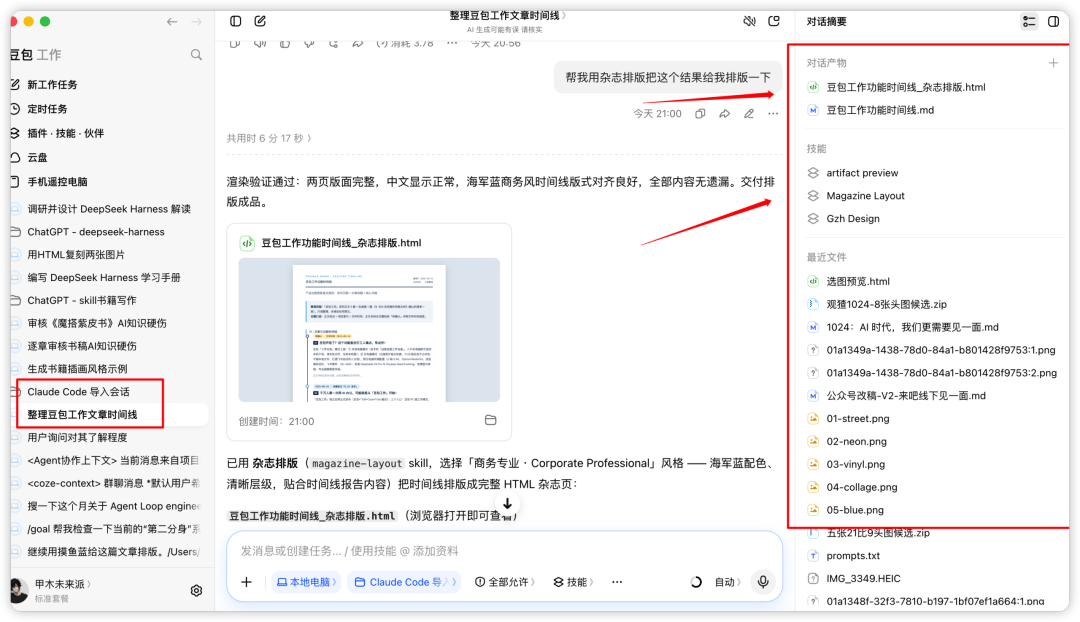1080x622 pixels.
Task: Open more options in the input toolbar
Action: point(616,582)
